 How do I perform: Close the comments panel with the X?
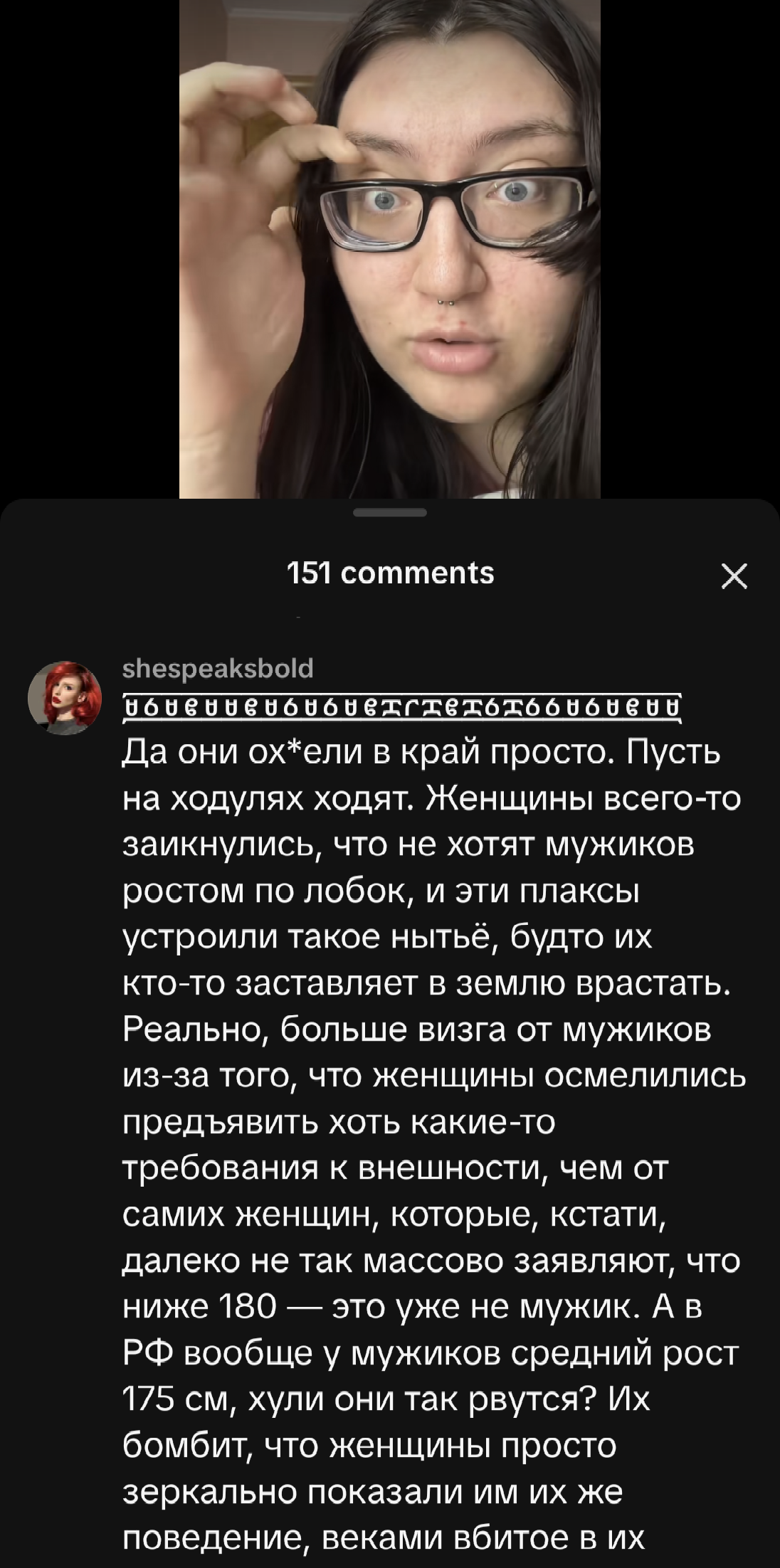click(x=734, y=576)
